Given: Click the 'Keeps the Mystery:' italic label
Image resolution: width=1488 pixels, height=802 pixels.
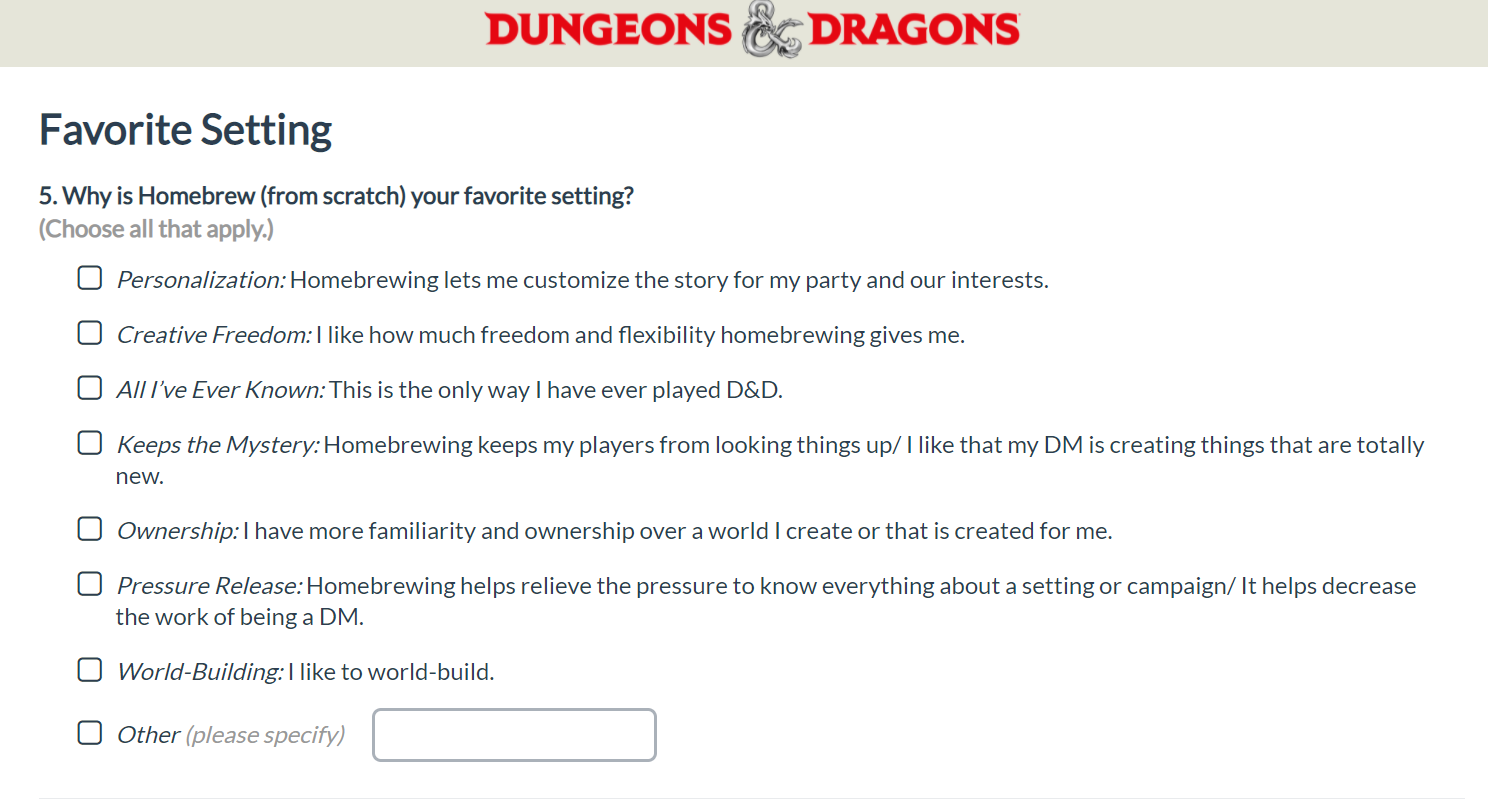Looking at the screenshot, I should pos(218,445).
